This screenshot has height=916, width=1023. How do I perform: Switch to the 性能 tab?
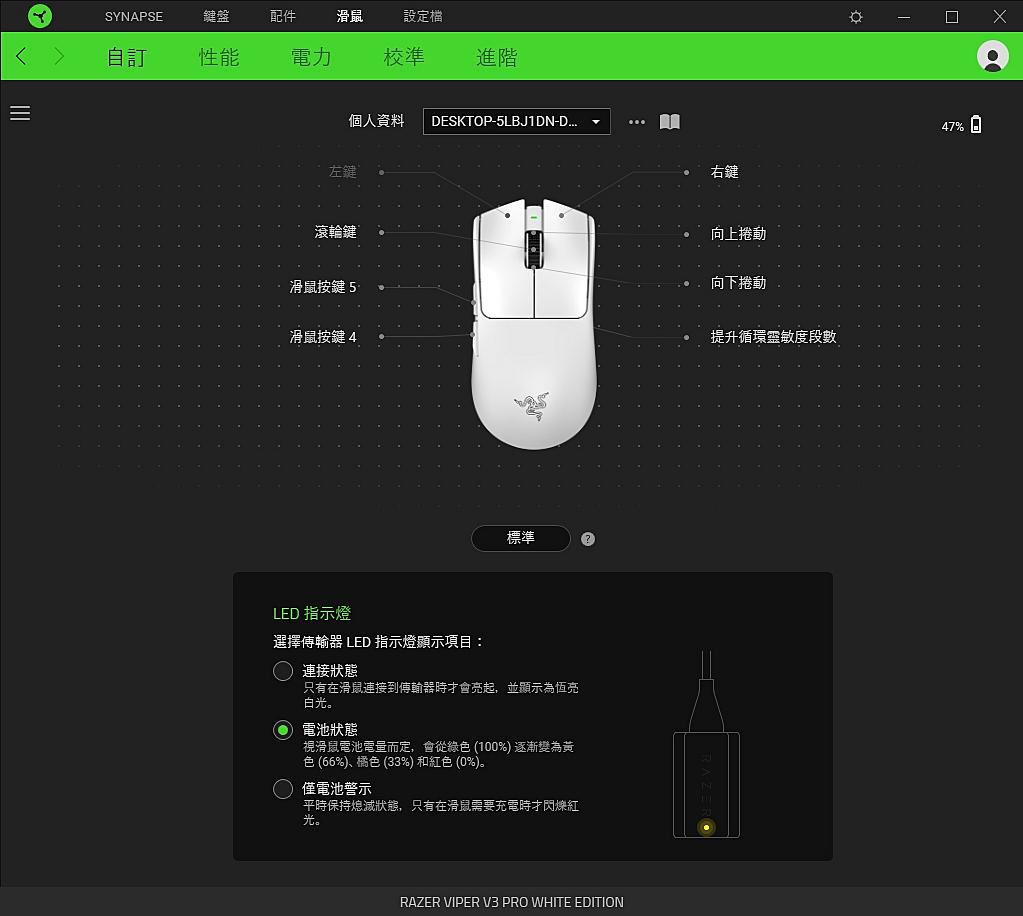(x=219, y=57)
